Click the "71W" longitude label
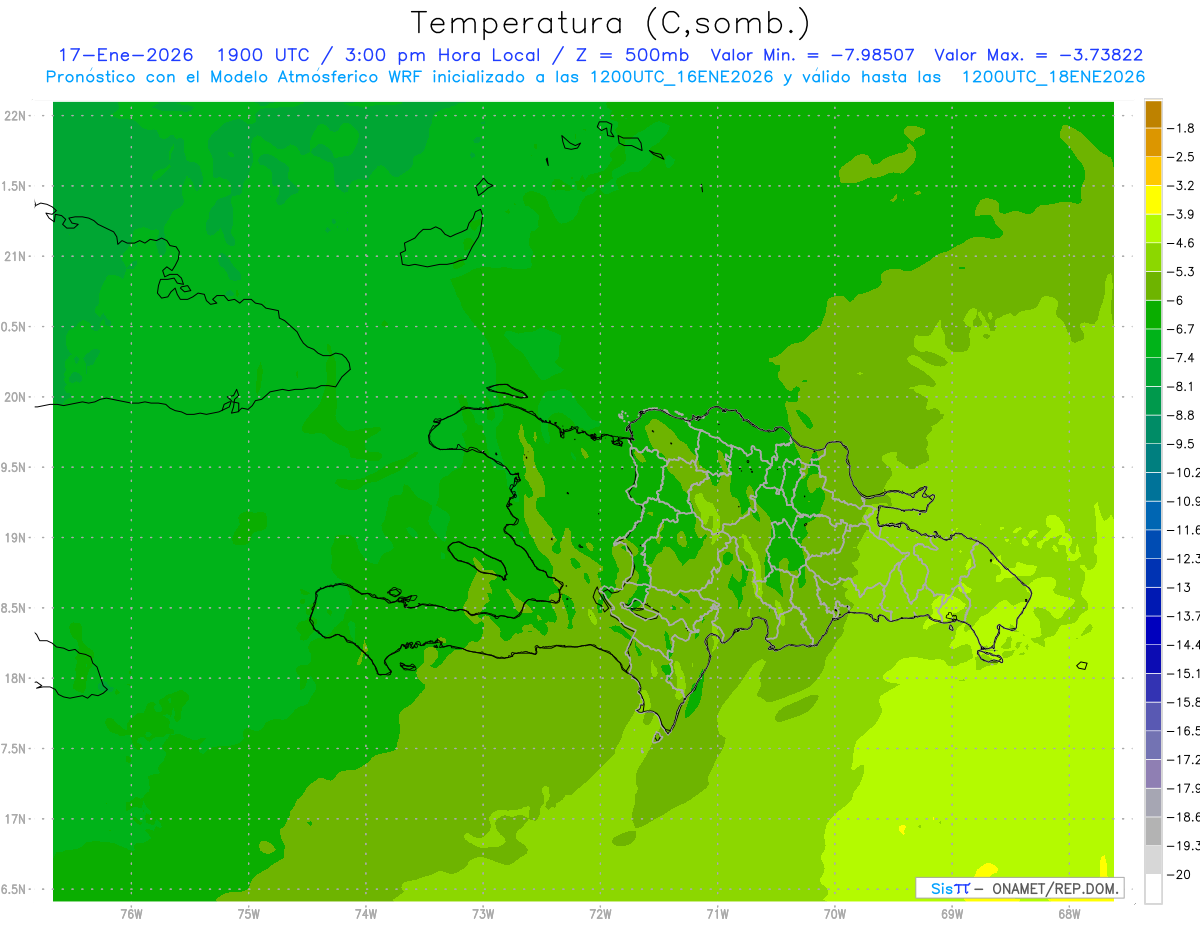 tap(717, 913)
